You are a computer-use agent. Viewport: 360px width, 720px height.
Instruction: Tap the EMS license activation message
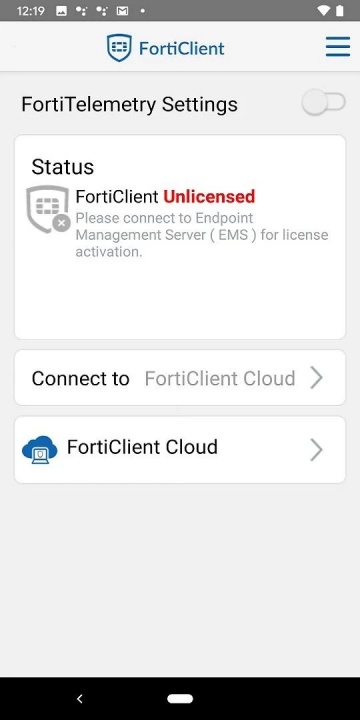[x=202, y=235]
